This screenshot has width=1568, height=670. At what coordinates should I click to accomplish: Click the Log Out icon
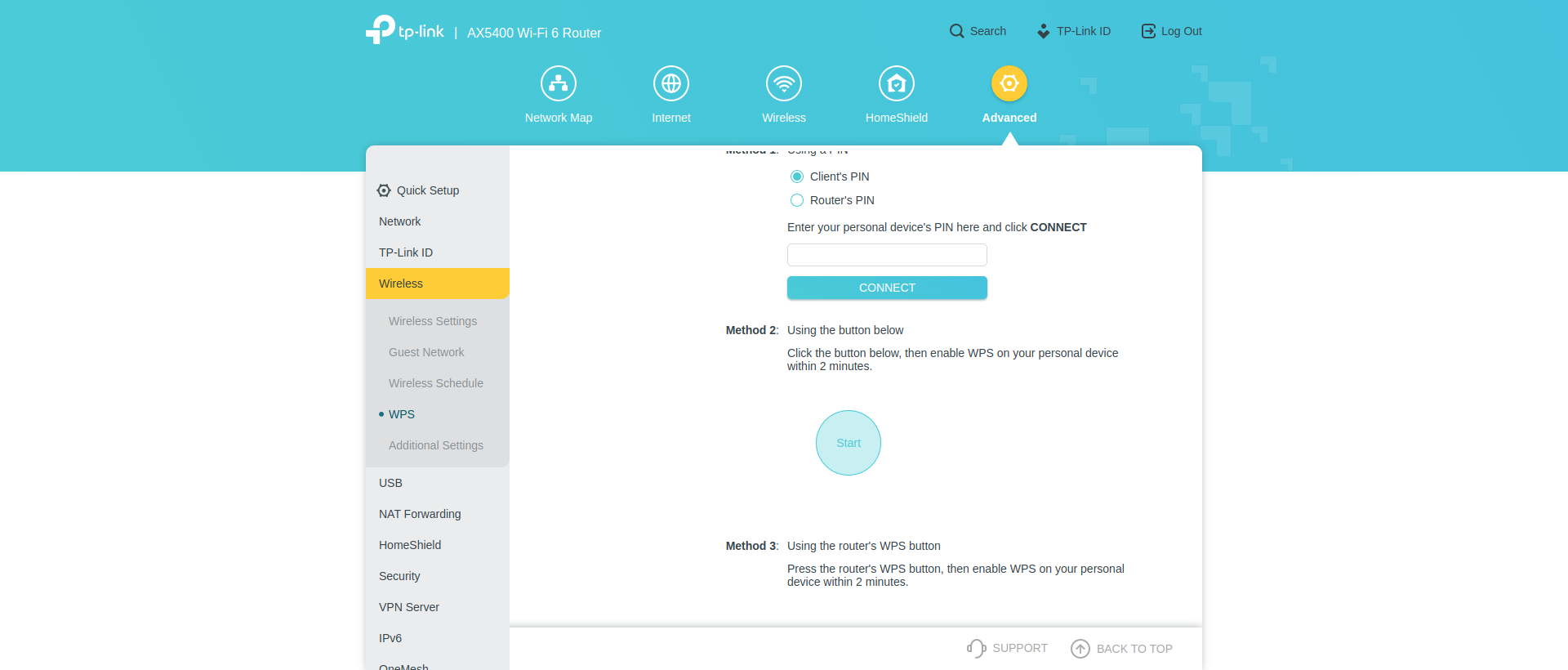pos(1148,31)
